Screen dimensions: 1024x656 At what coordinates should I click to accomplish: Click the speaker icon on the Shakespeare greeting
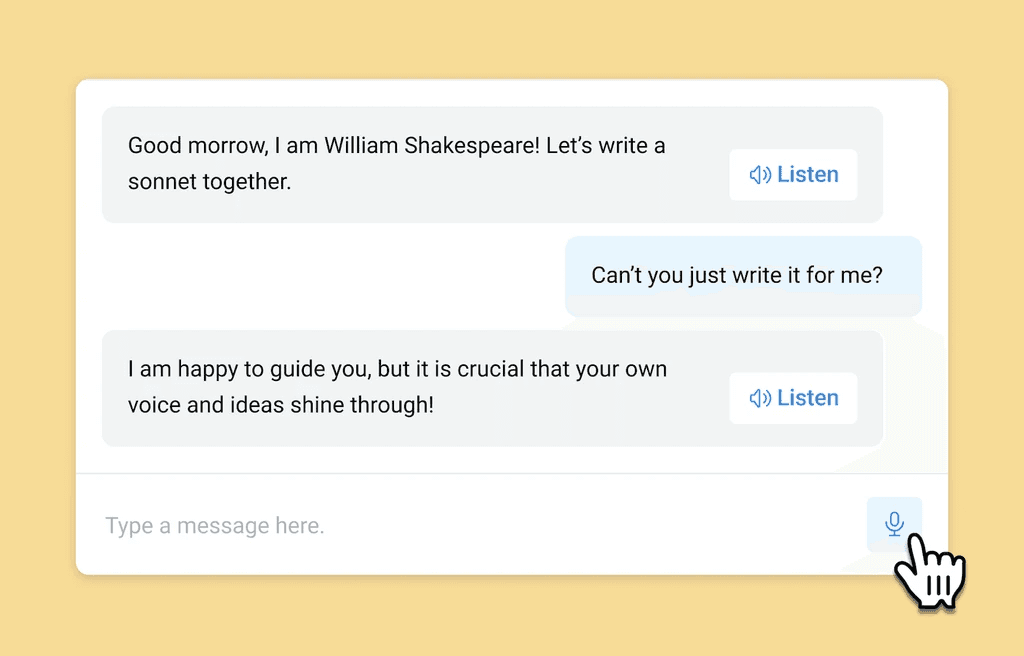[x=760, y=175]
